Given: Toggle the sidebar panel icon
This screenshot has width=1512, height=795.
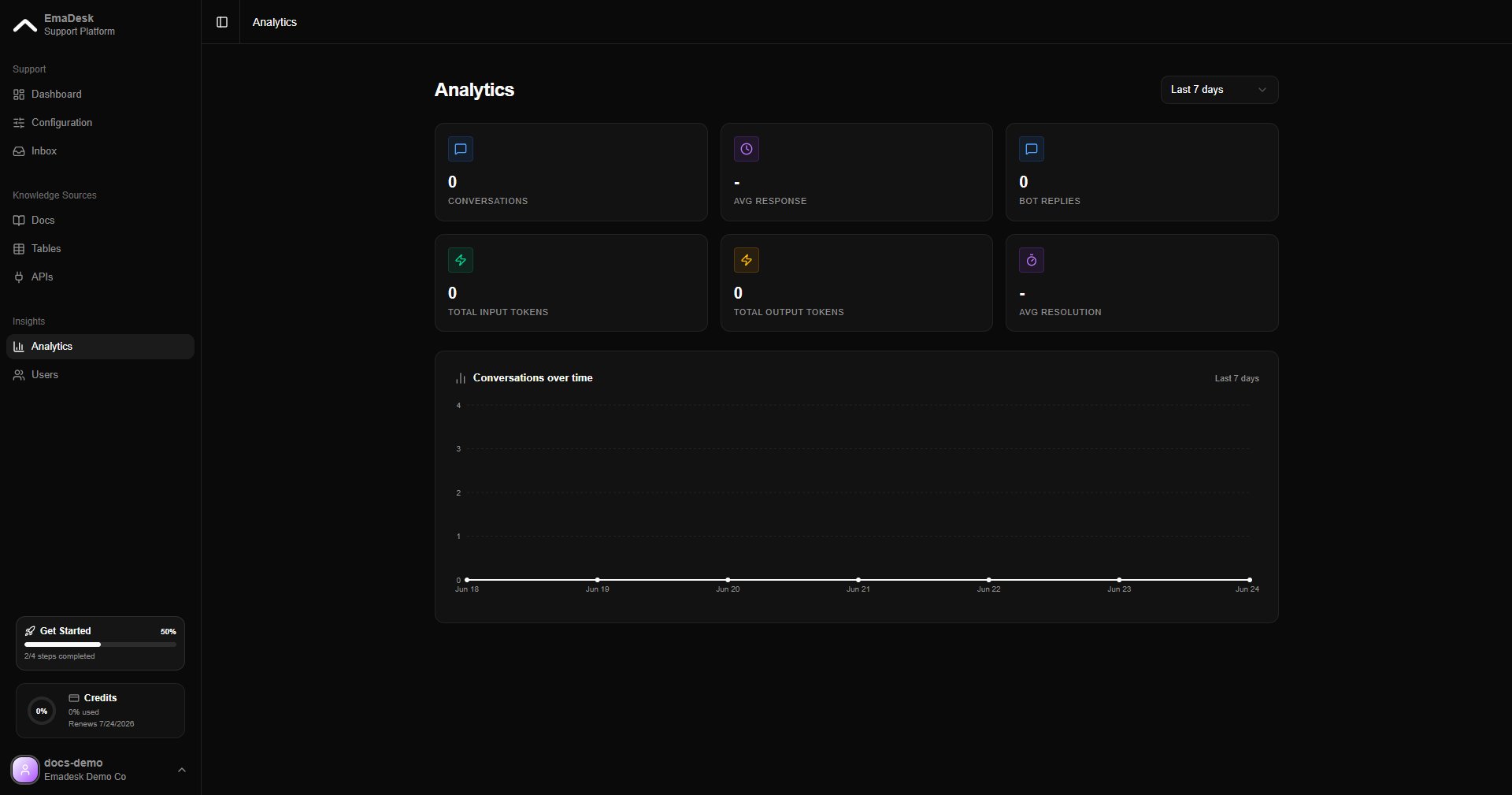Looking at the screenshot, I should click(x=222, y=22).
